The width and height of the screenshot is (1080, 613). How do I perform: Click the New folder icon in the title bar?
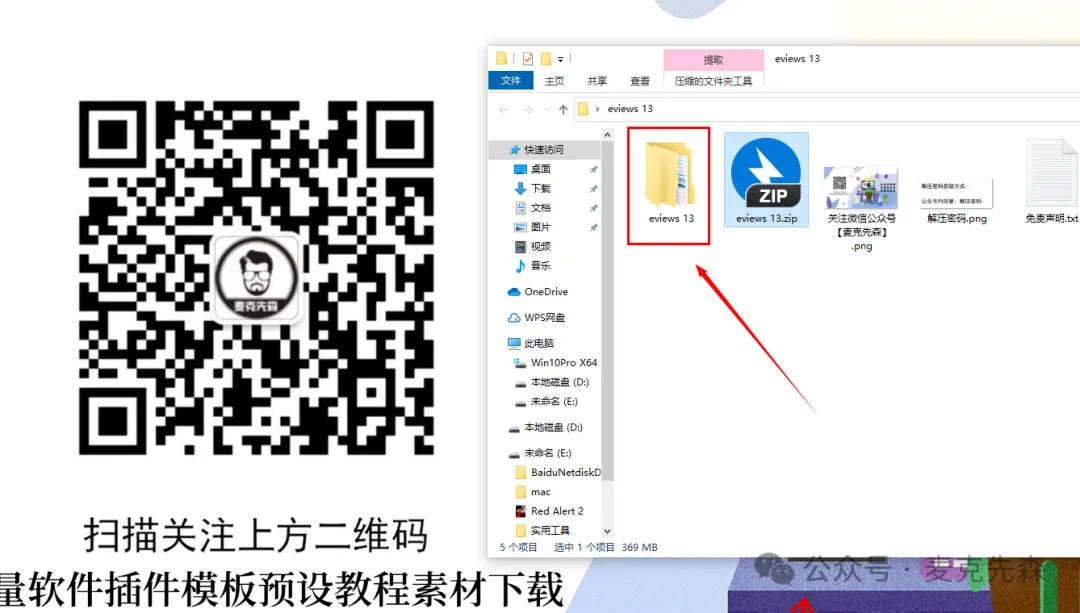[x=546, y=59]
